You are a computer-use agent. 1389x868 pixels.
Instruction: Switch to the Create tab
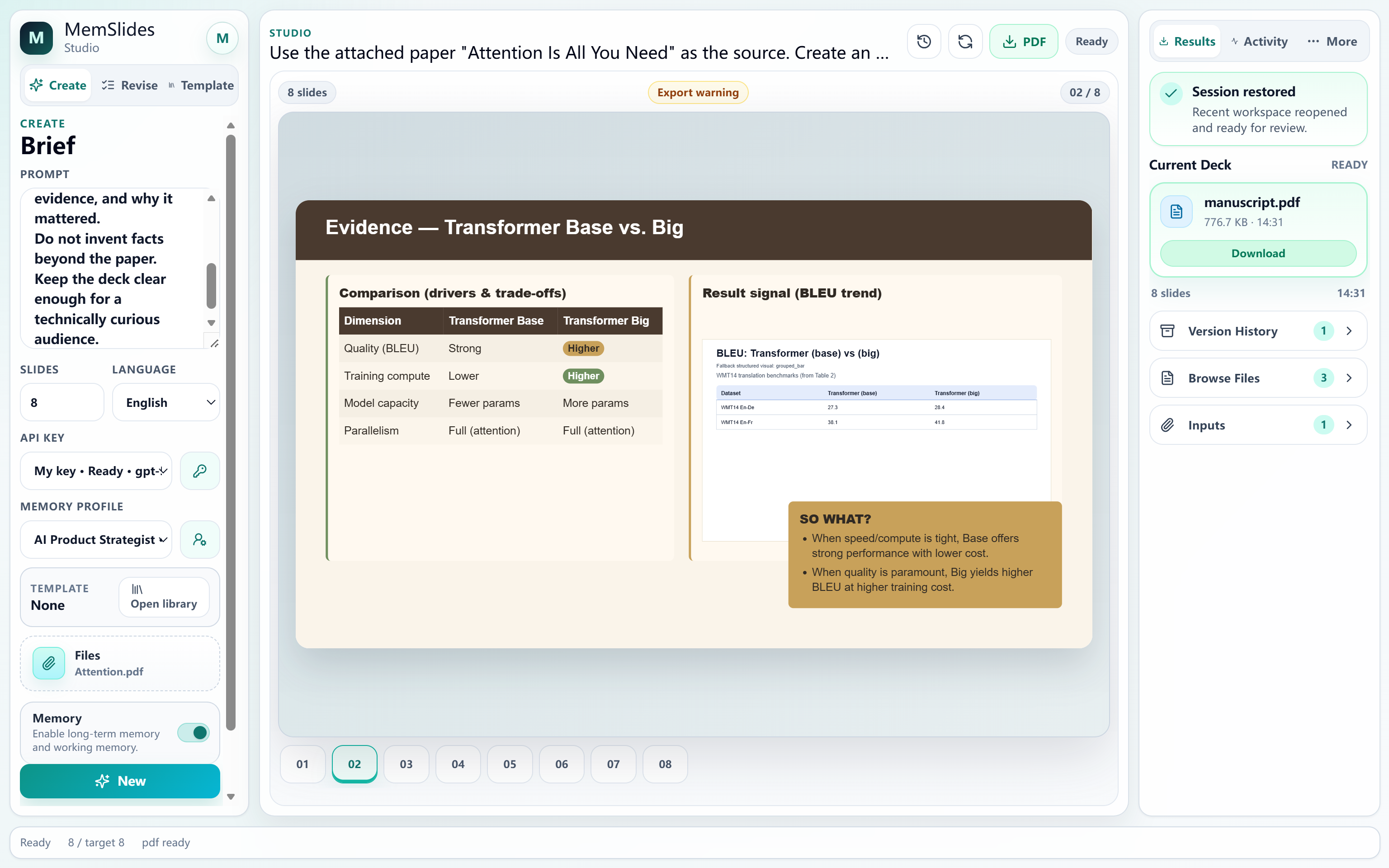[x=58, y=85]
